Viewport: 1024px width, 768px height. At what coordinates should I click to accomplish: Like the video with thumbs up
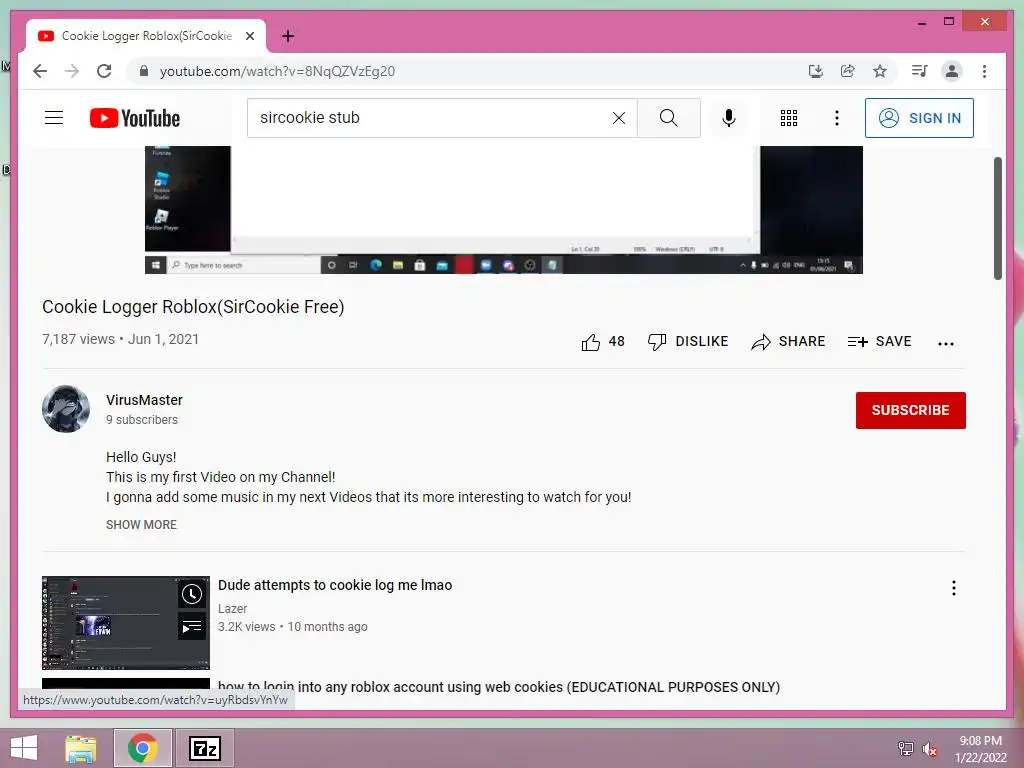coord(603,342)
